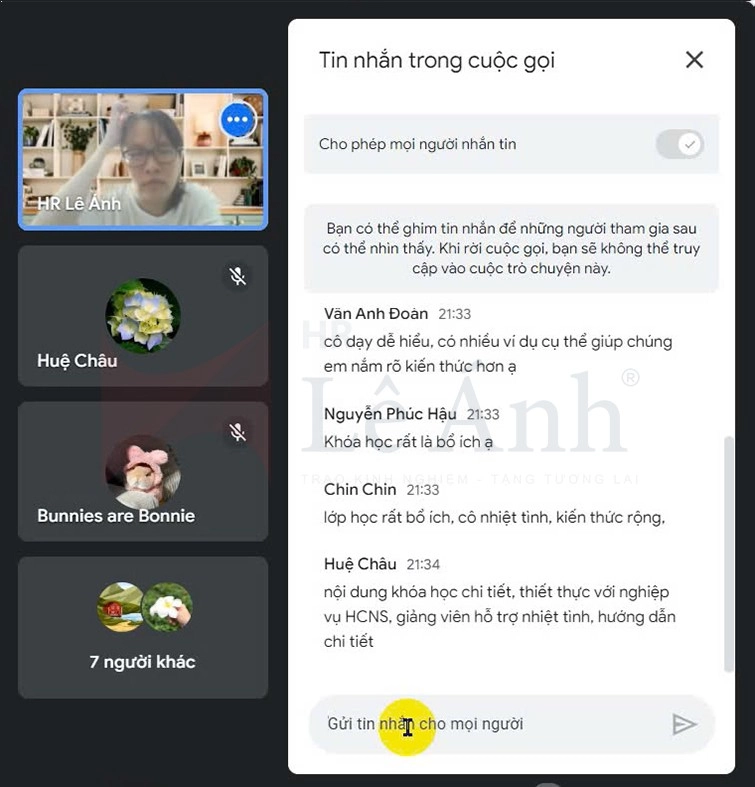Click the chat panel vertical scrollbar
Viewport: 755px width, 787px height.
tap(728, 554)
